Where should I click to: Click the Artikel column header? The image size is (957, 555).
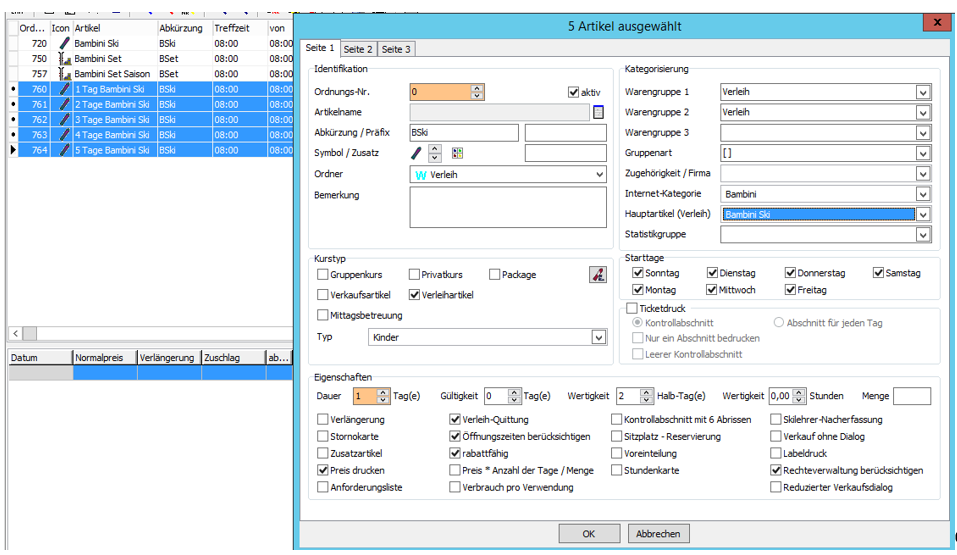115,28
